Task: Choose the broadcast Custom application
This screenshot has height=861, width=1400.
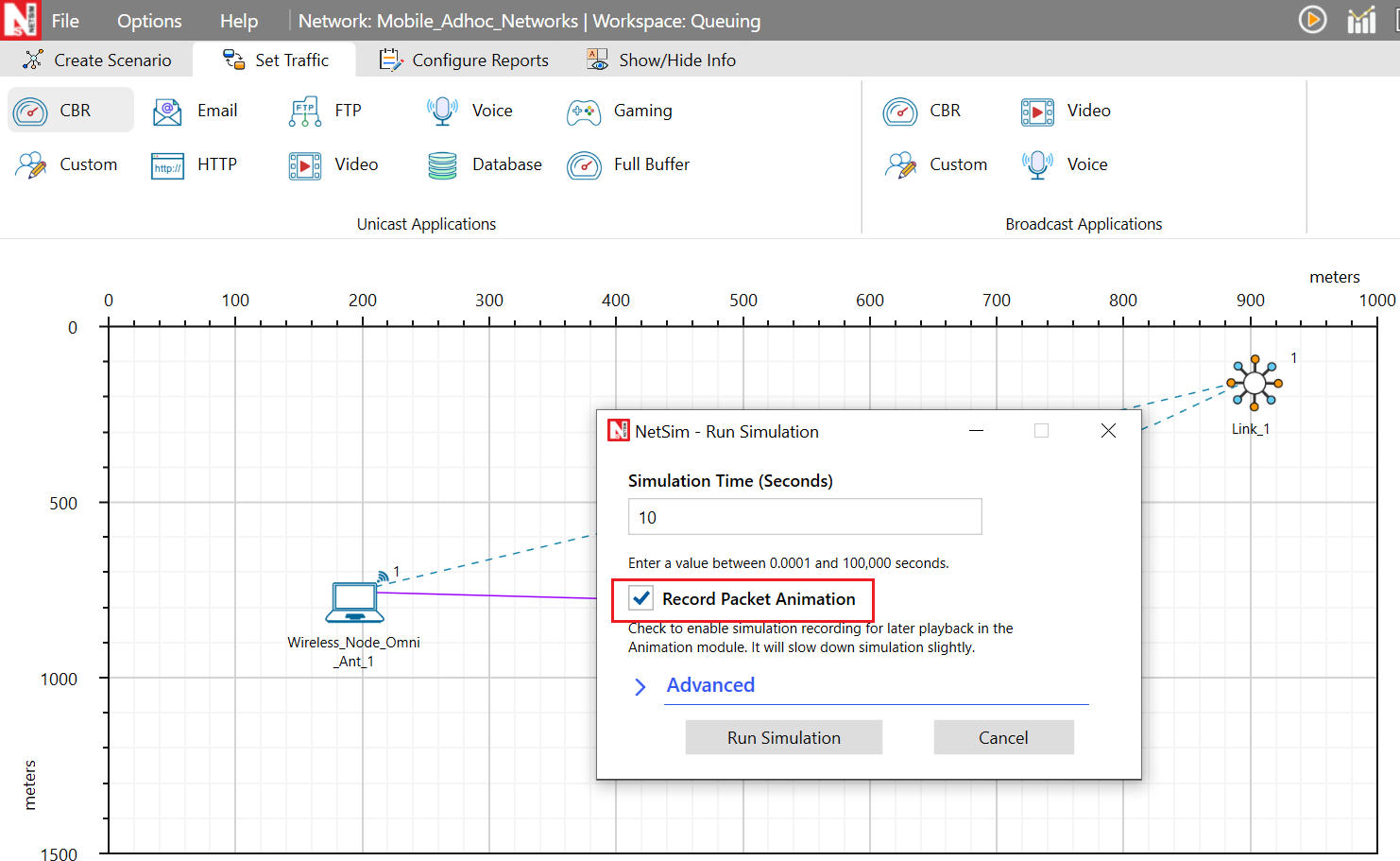Action: 935,164
